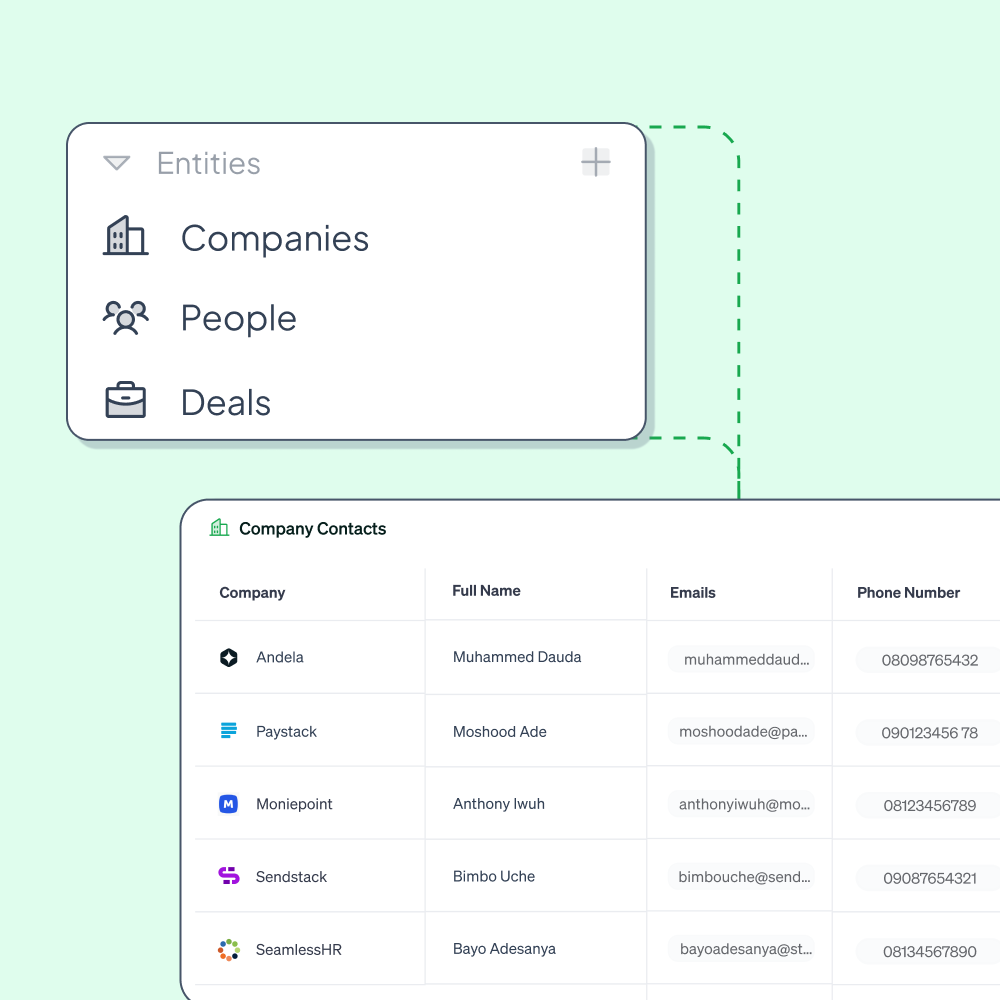Image resolution: width=1000 pixels, height=1000 pixels.
Task: Click the Deals briefcase icon
Action: click(126, 401)
